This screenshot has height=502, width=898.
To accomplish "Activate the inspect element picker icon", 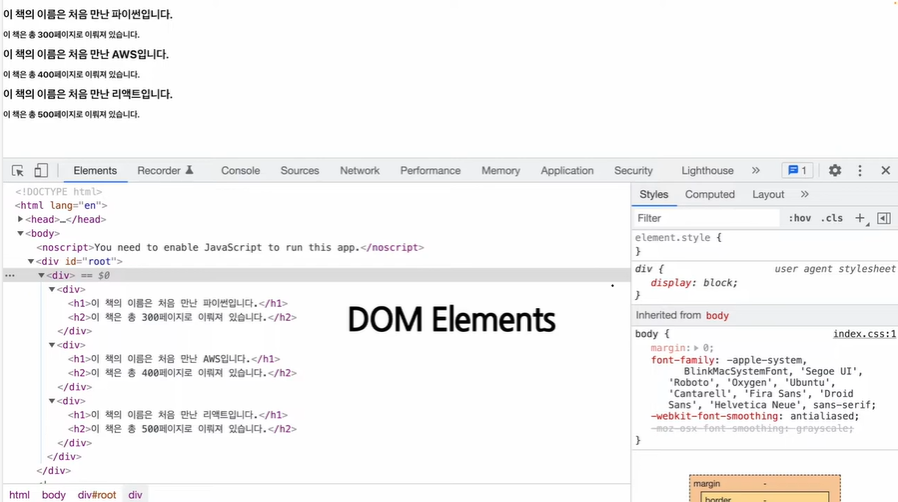I will pos(18,171).
